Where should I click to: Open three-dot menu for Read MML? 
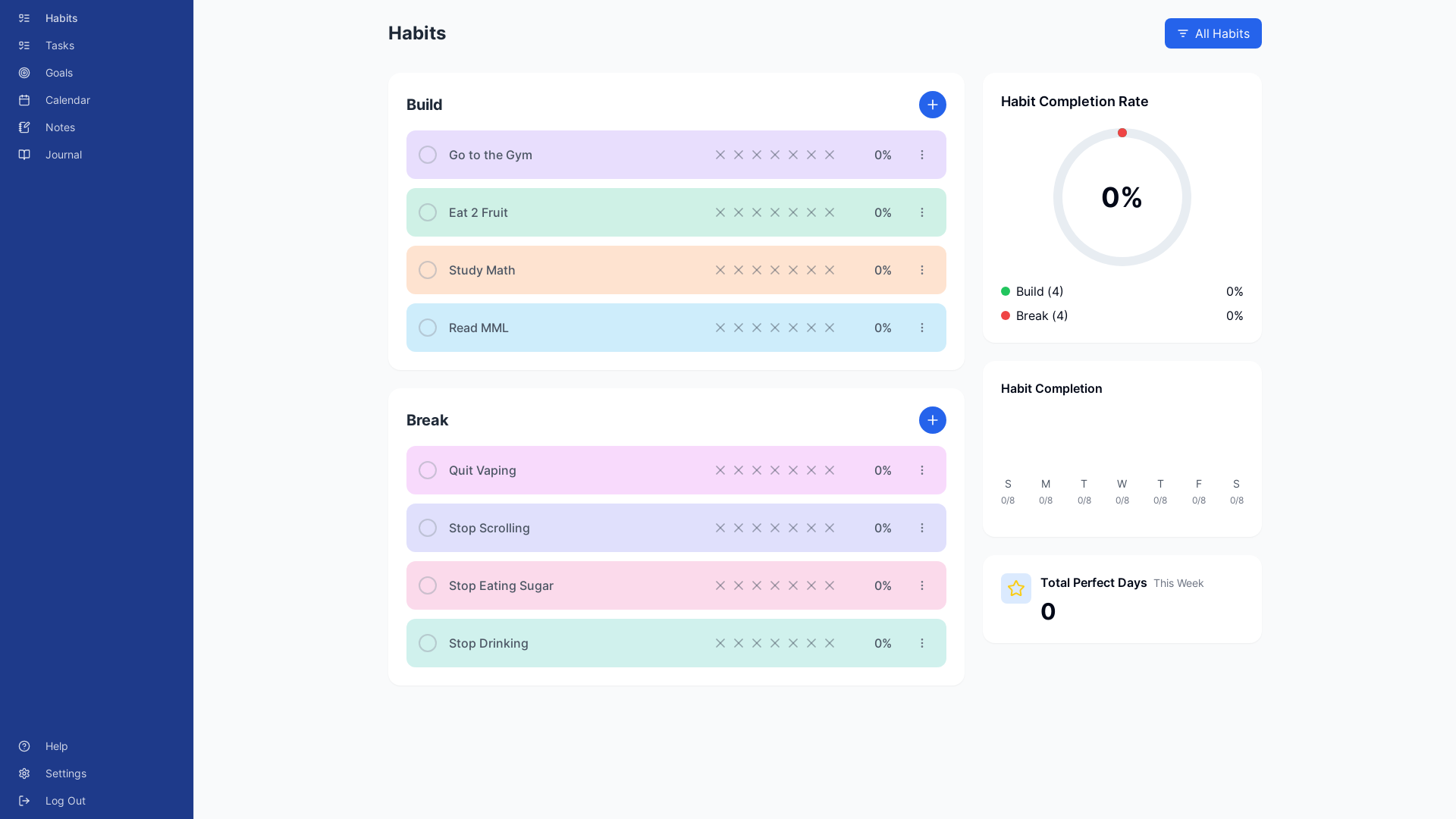(922, 328)
